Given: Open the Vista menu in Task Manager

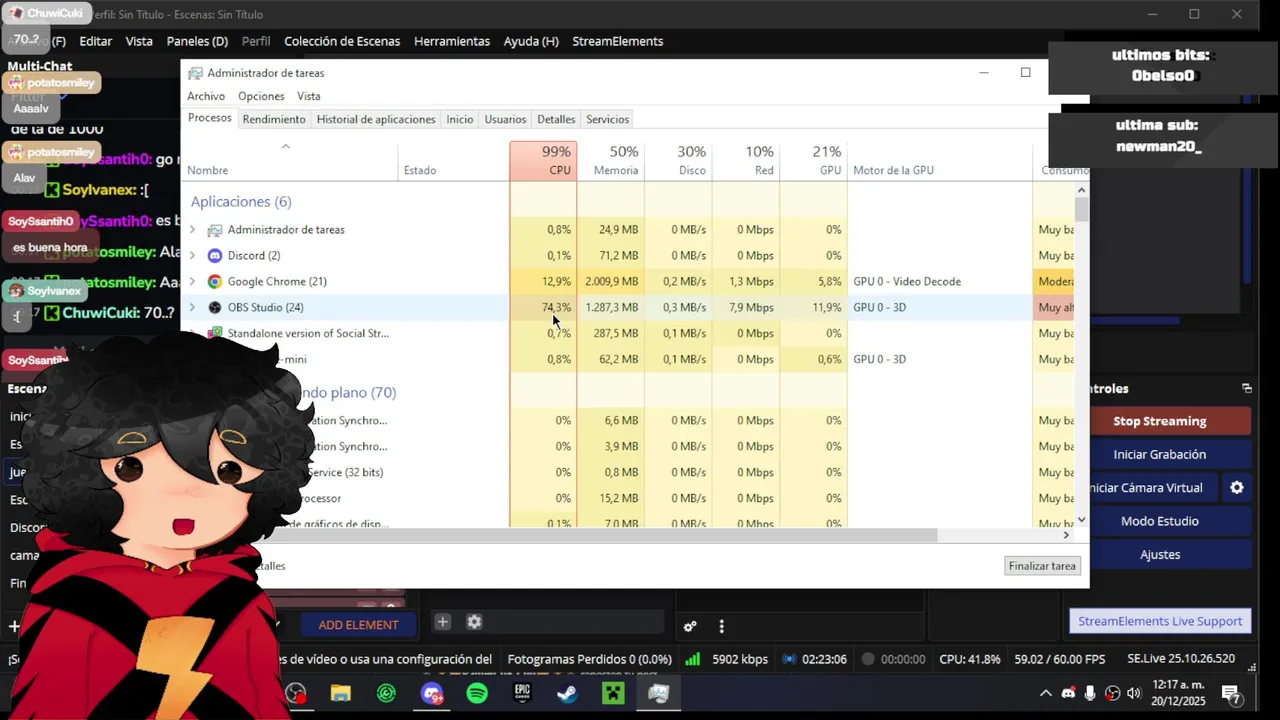Looking at the screenshot, I should click(x=309, y=96).
